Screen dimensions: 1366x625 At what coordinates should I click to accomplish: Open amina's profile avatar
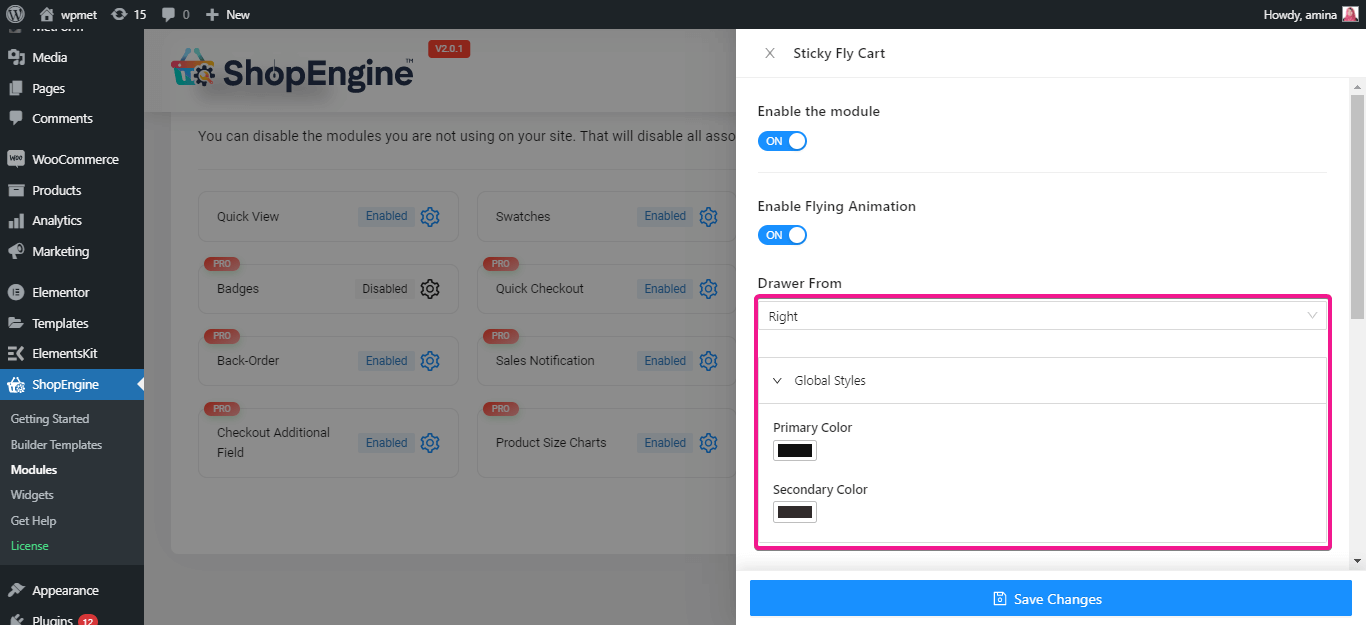tap(1350, 14)
